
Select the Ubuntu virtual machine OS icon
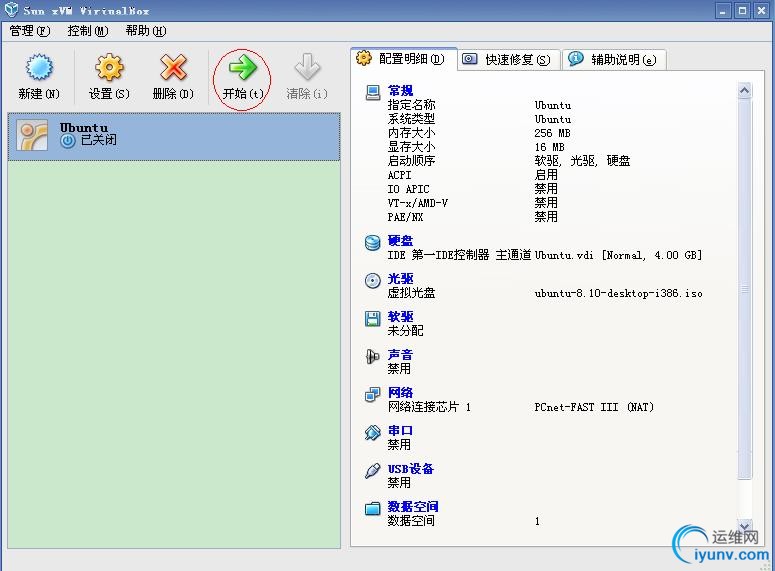click(32, 134)
